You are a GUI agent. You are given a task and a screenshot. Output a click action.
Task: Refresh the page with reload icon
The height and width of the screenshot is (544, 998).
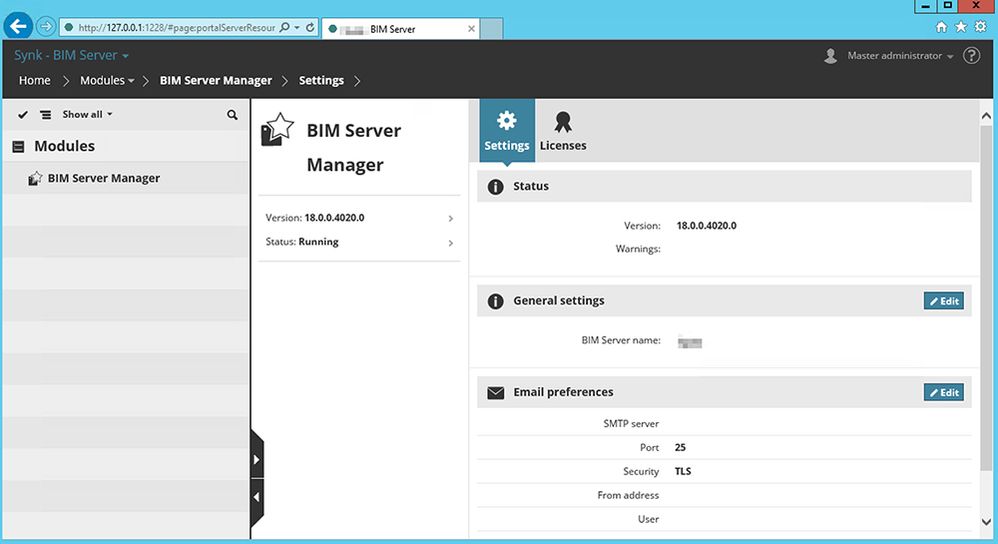pyautogui.click(x=310, y=27)
